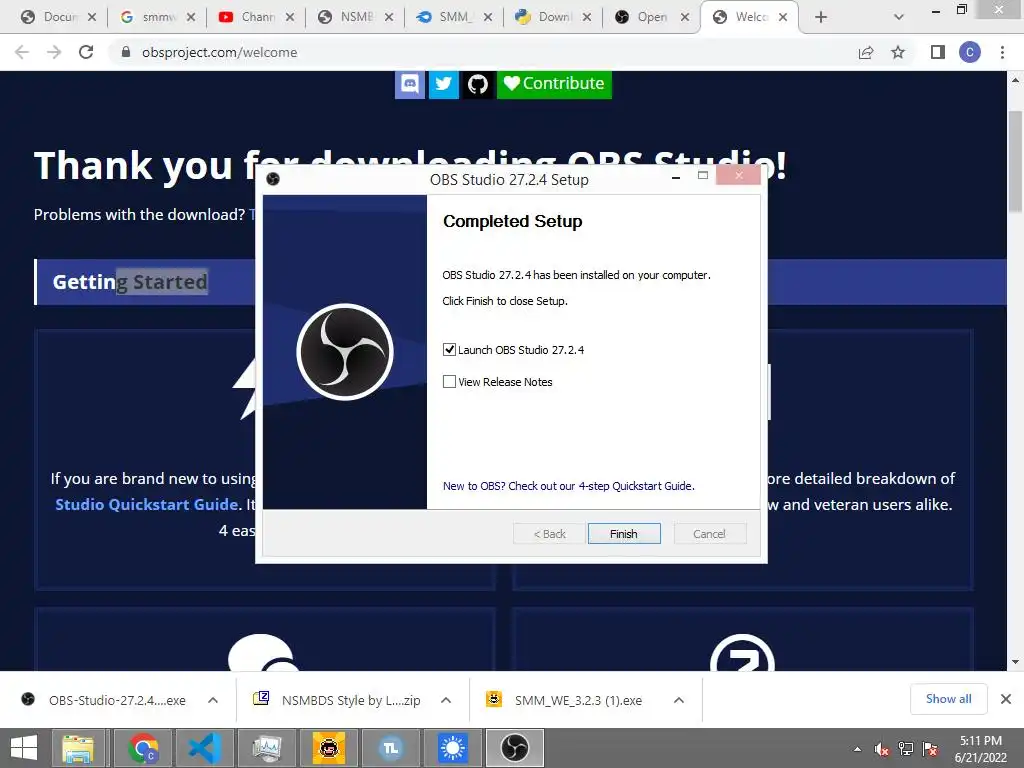The width and height of the screenshot is (1024, 768).
Task: Show hidden system tray icons
Action: click(x=857, y=750)
